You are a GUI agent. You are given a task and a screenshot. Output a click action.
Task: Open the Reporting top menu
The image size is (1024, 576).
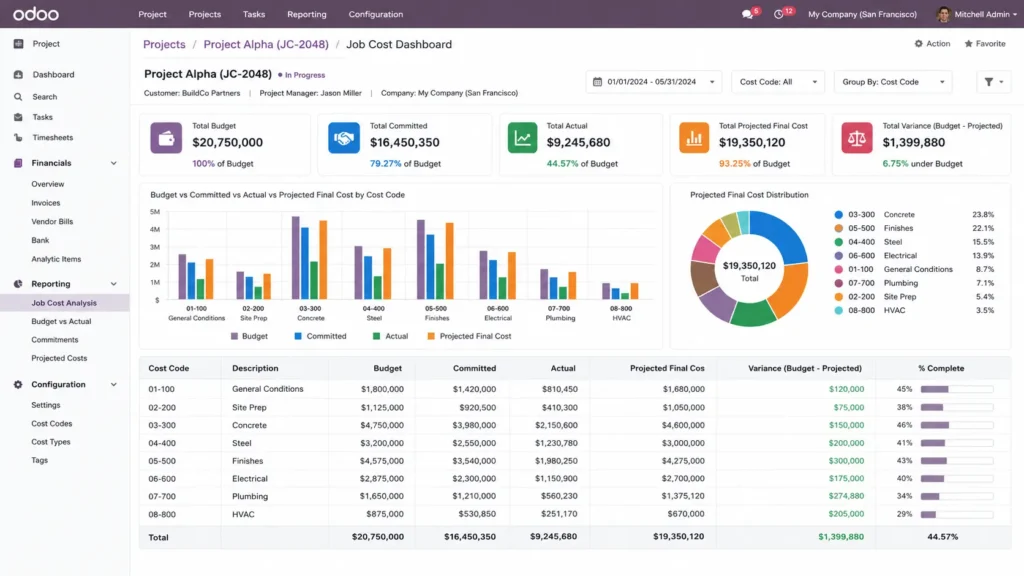[x=306, y=14]
